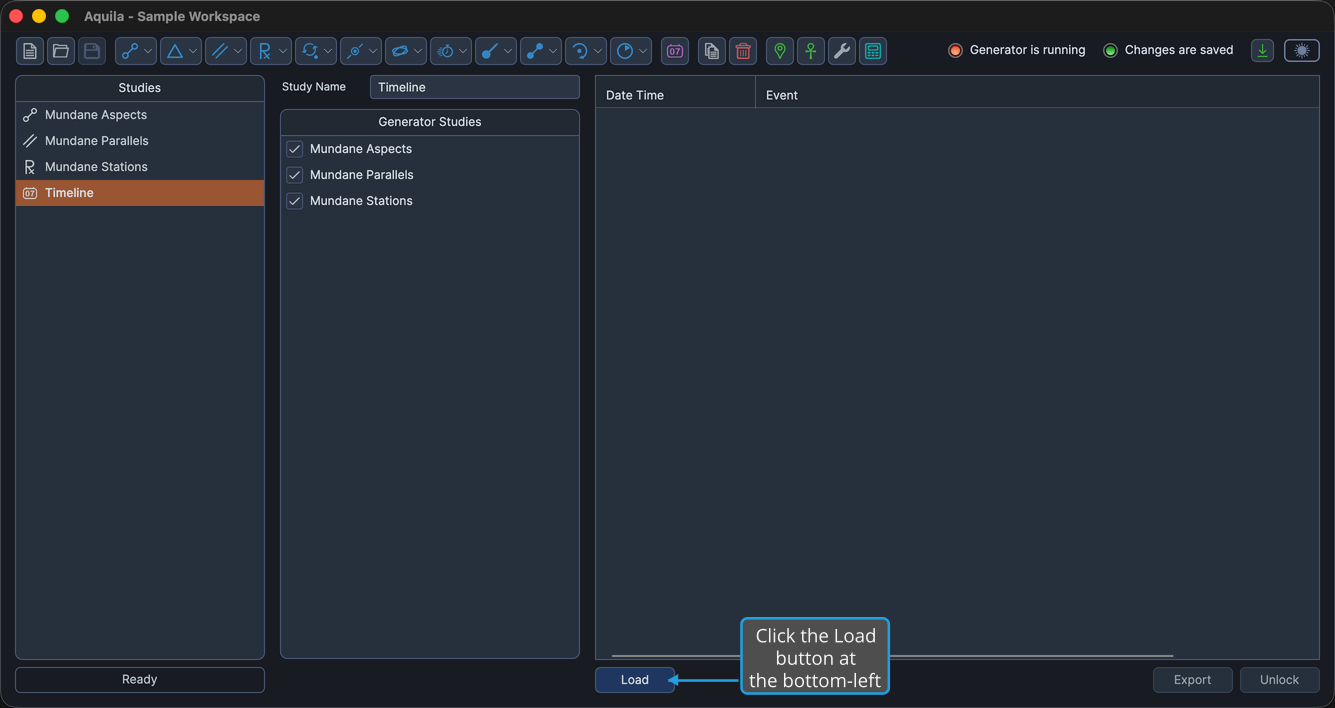Click the green ankh icon
This screenshot has width=1335, height=708.
(811, 51)
